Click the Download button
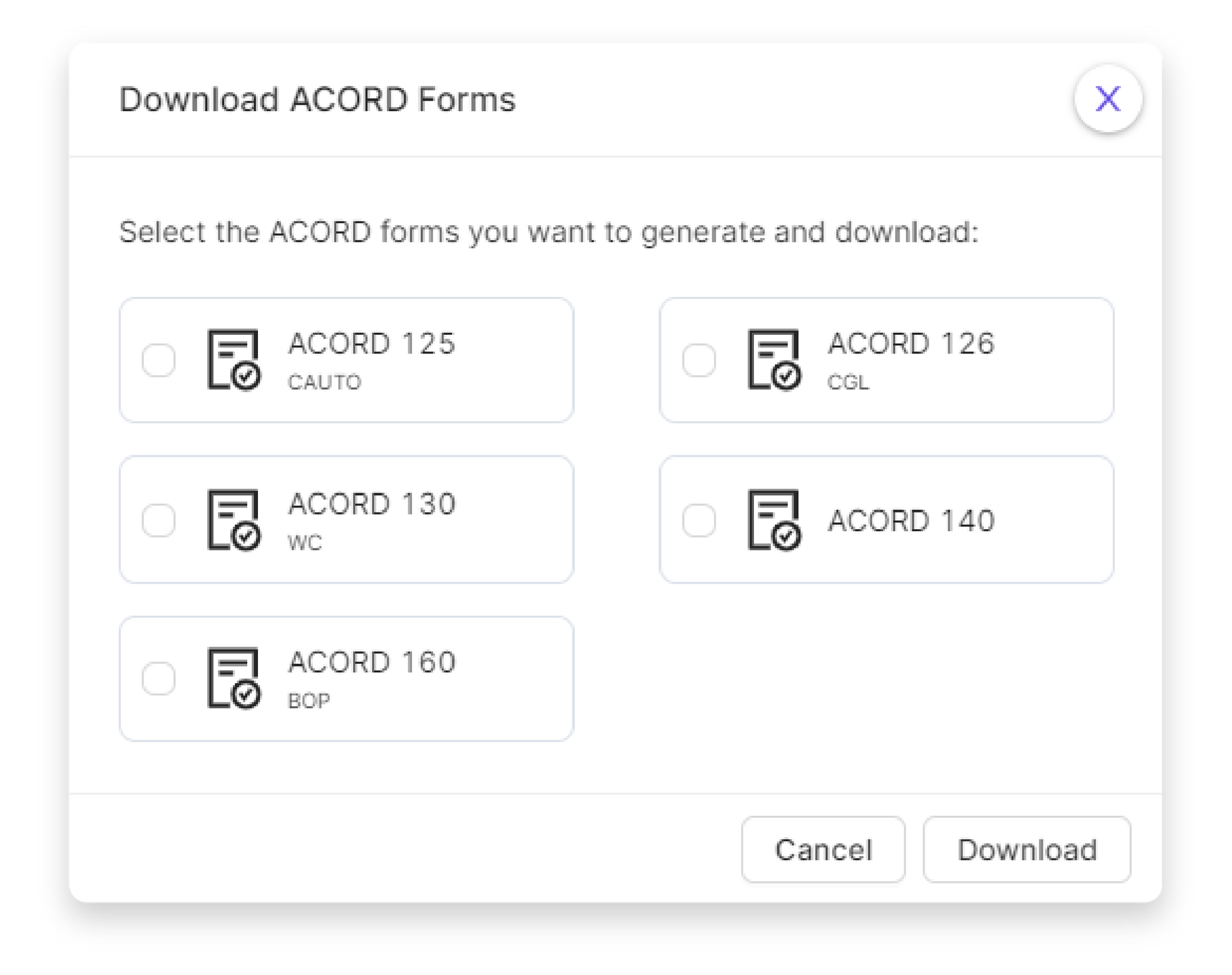1232x975 pixels. click(1027, 849)
